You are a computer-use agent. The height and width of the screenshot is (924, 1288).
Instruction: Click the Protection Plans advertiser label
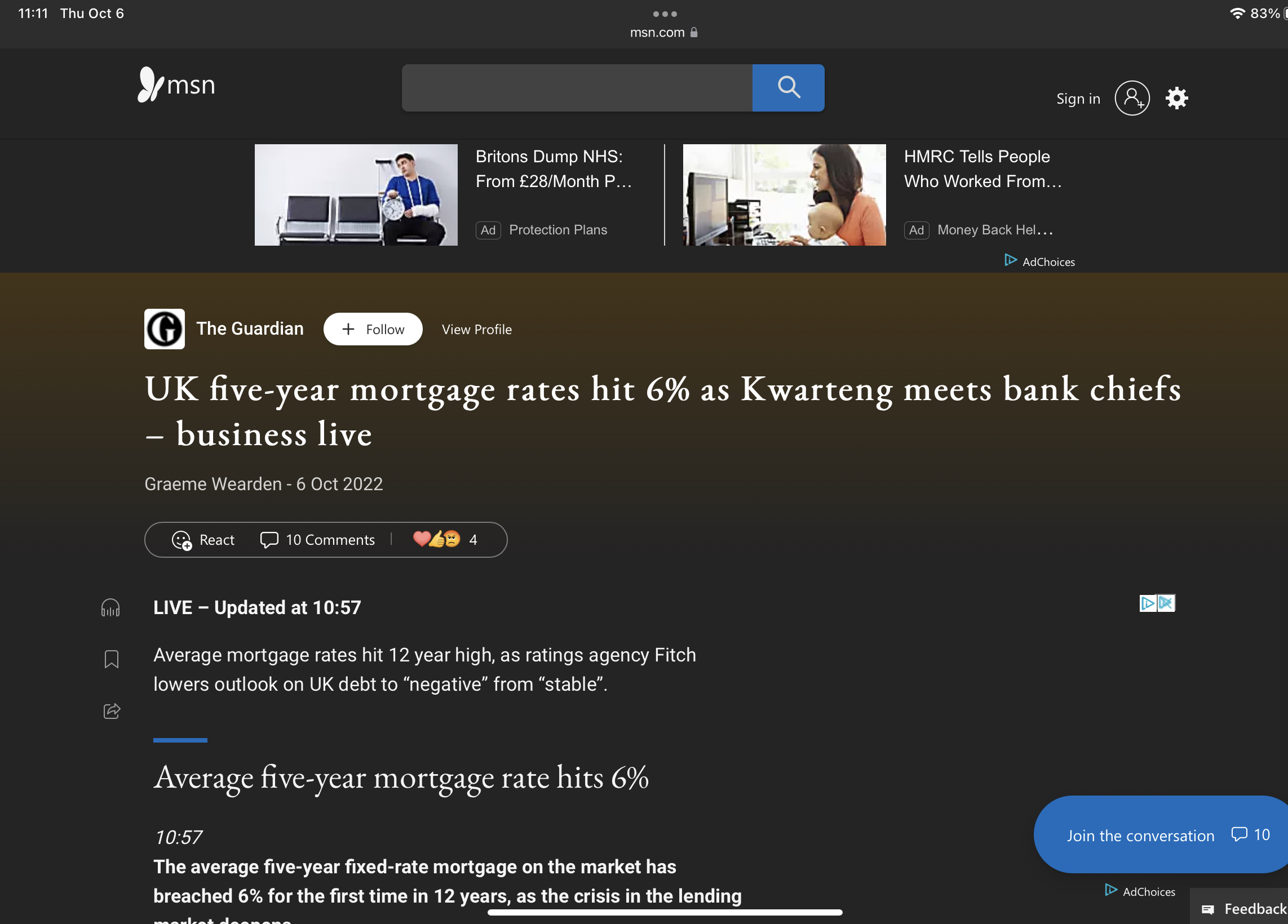[x=557, y=230]
